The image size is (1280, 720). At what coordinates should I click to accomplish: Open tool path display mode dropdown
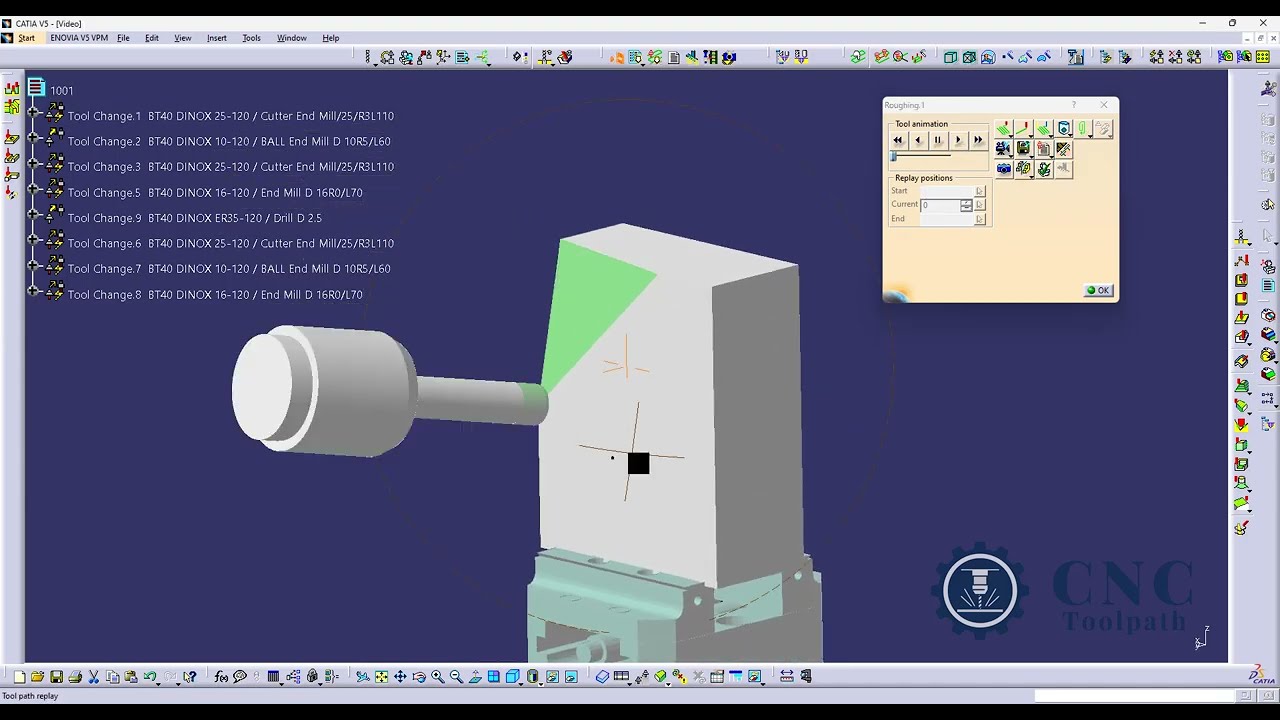[1024, 128]
